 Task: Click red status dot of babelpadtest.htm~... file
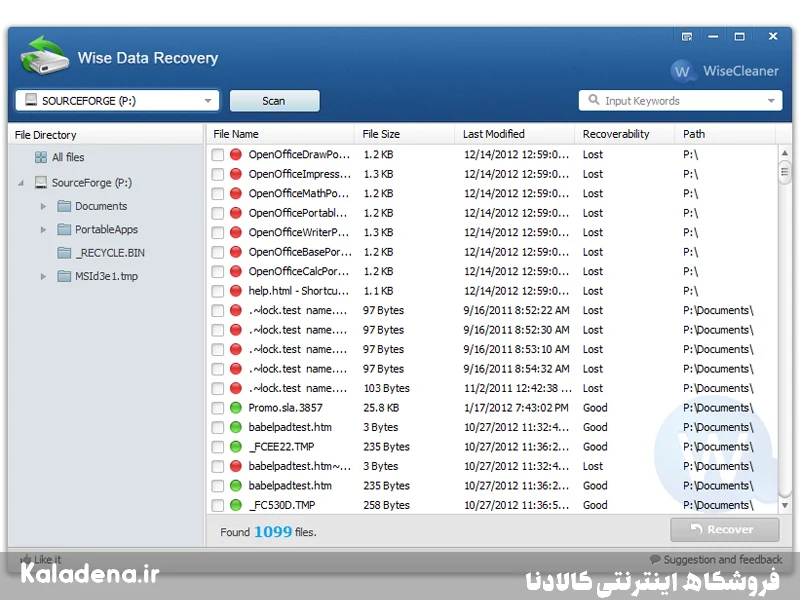(236, 466)
